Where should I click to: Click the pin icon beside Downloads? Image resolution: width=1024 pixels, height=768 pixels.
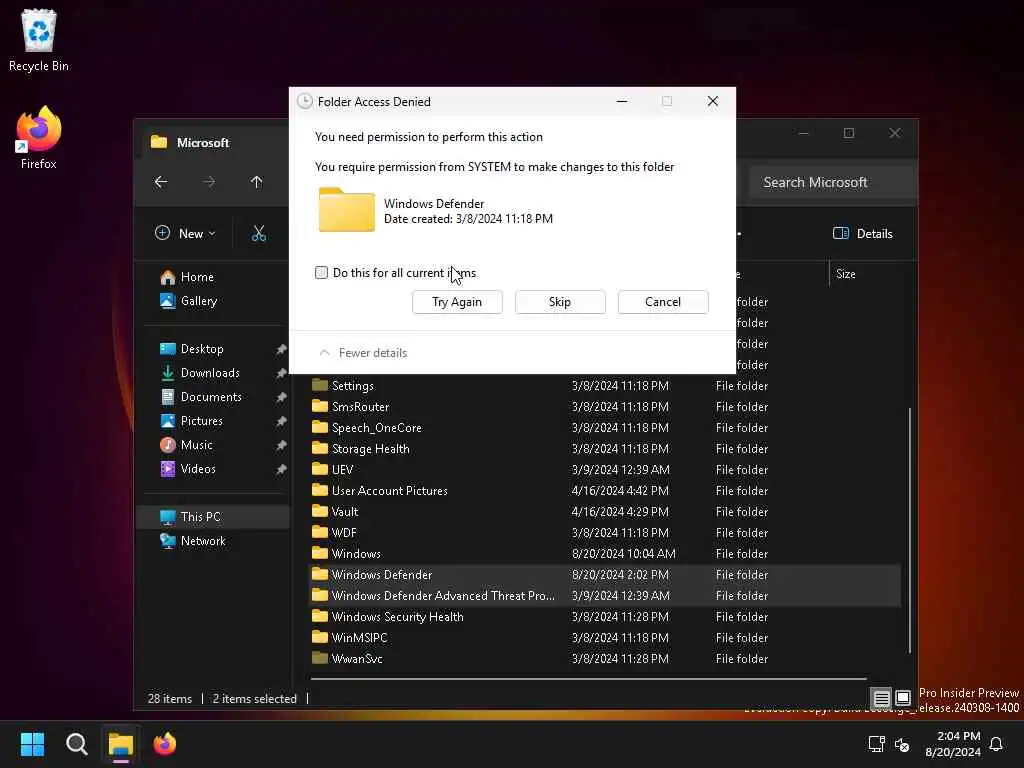(281, 373)
